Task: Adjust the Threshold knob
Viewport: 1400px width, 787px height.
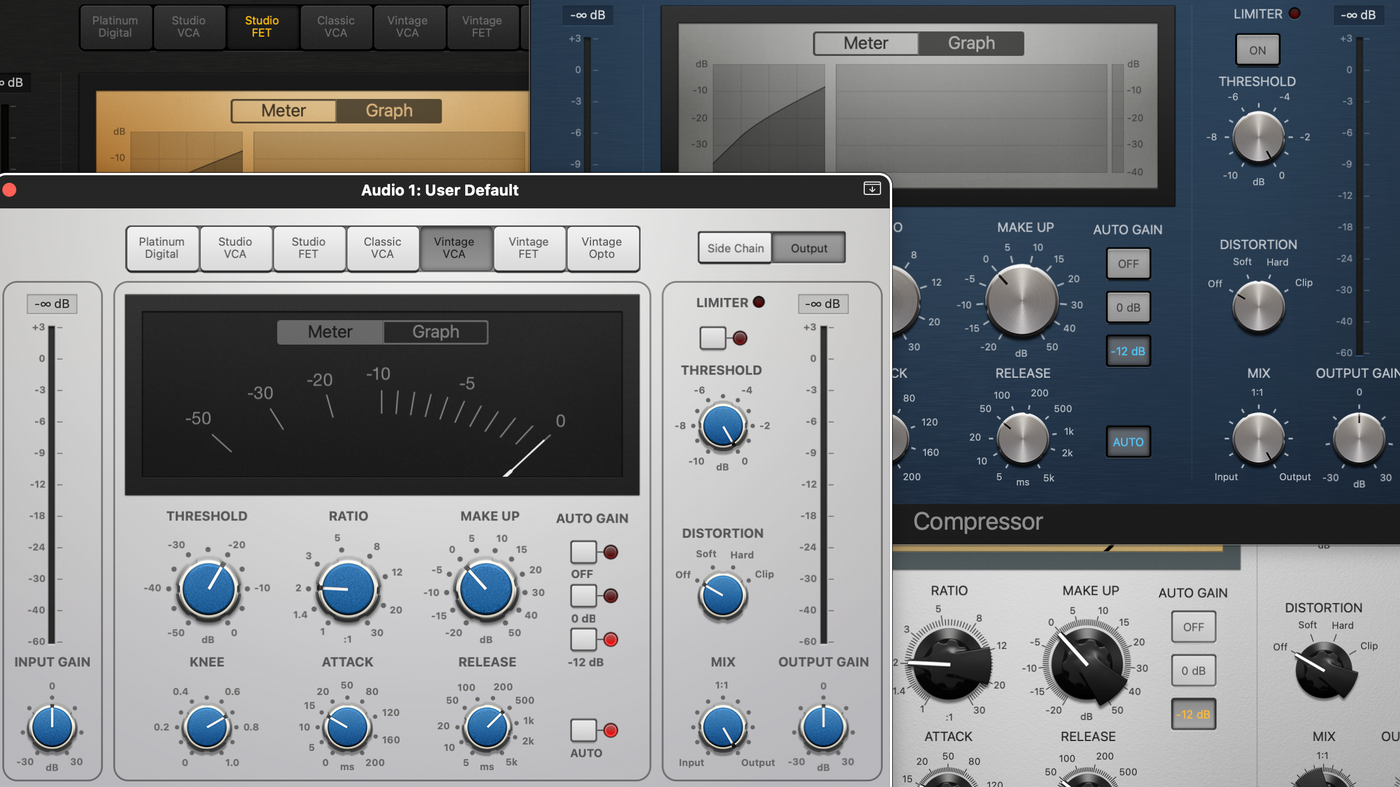Action: 207,590
